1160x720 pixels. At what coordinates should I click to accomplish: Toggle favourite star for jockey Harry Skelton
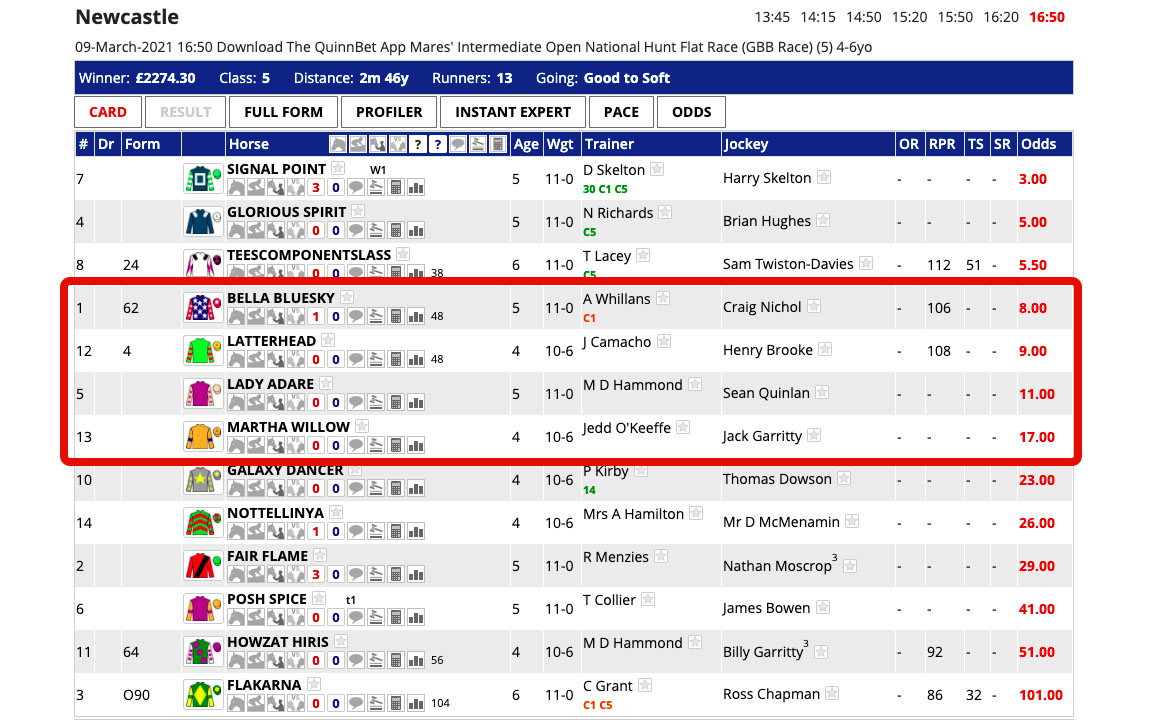click(823, 177)
